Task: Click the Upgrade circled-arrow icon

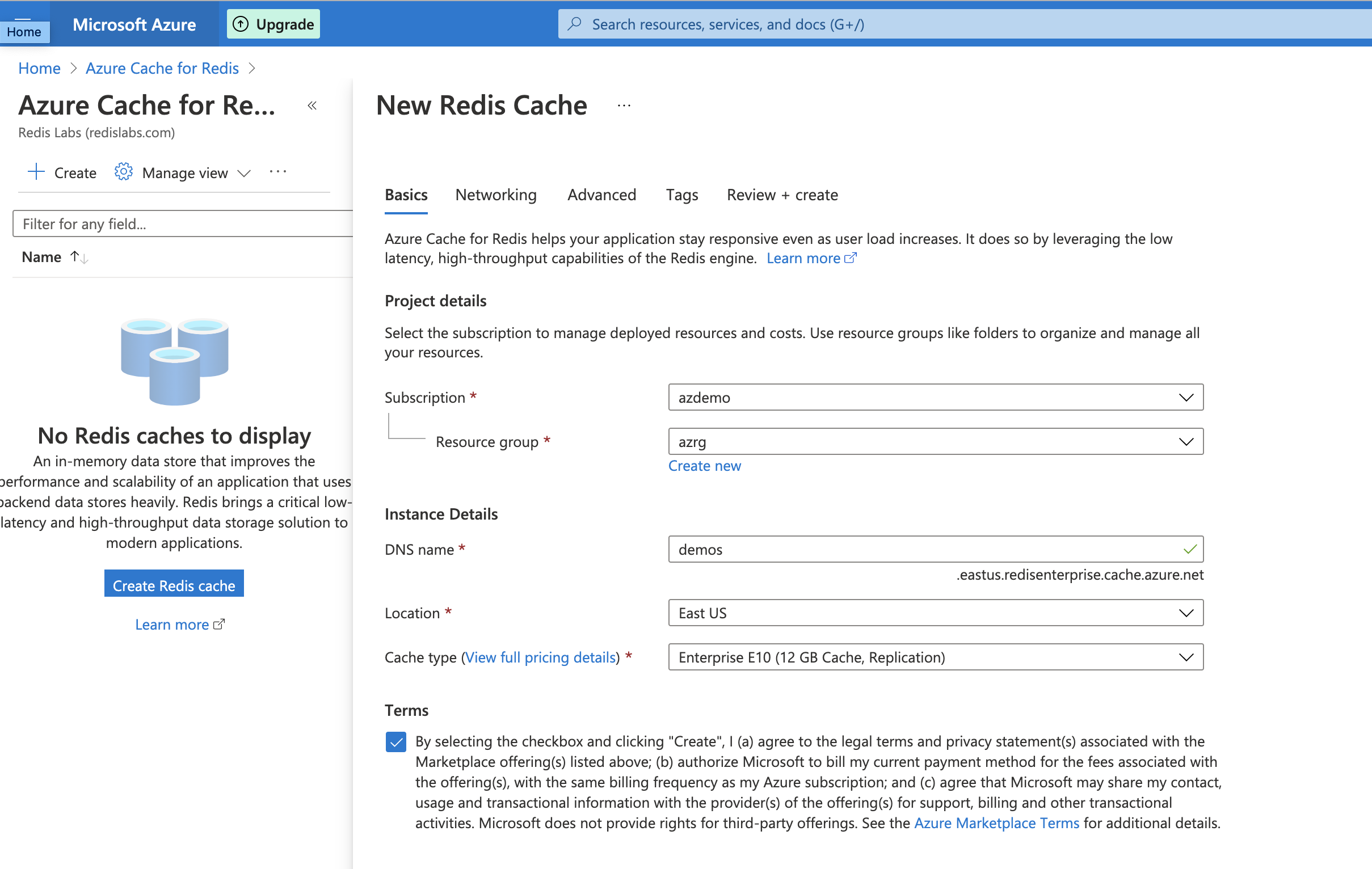Action: 241,24
